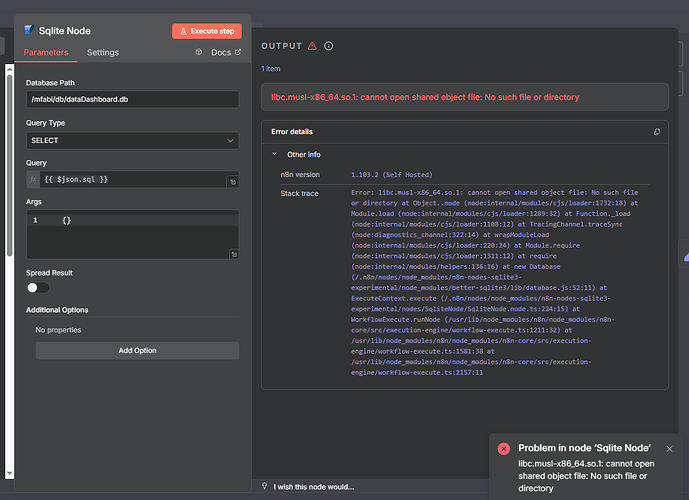
Task: Open full editor icon in Args box
Action: [x=234, y=254]
